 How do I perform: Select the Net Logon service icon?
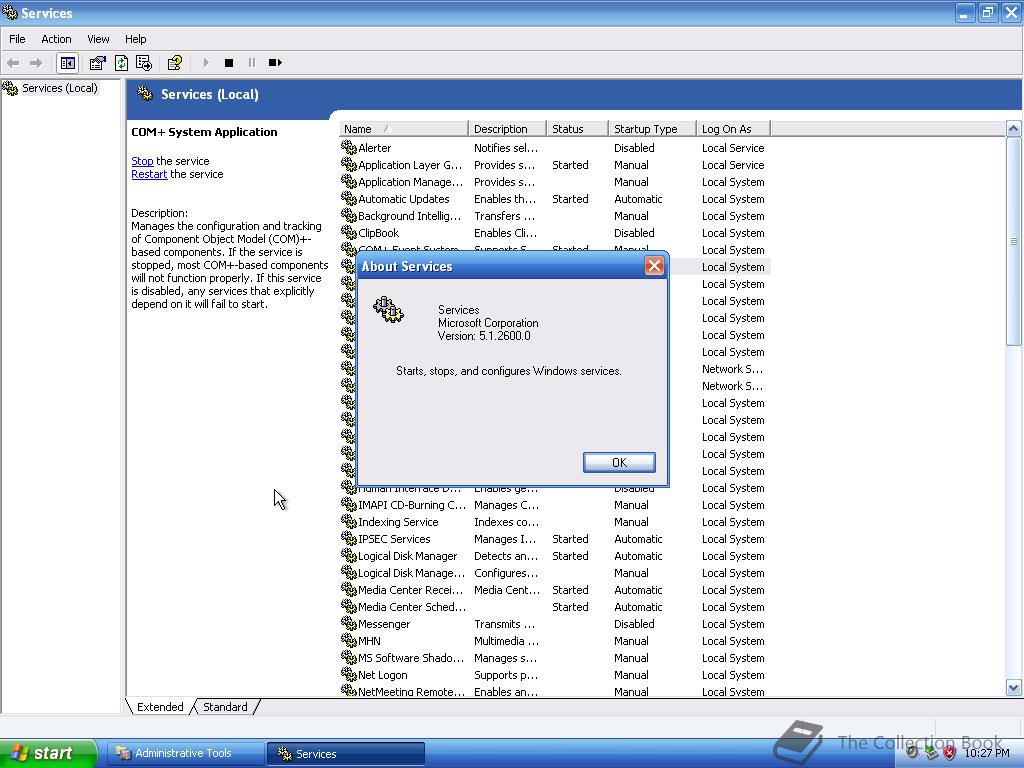(349, 675)
